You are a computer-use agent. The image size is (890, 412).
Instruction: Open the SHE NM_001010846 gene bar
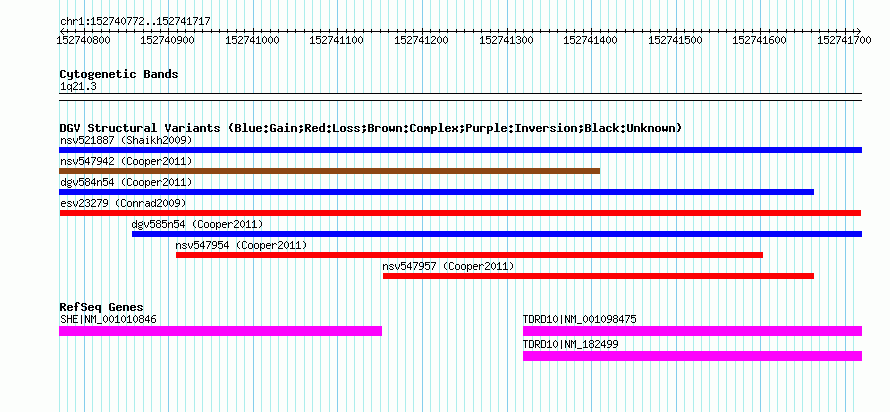tap(220, 331)
